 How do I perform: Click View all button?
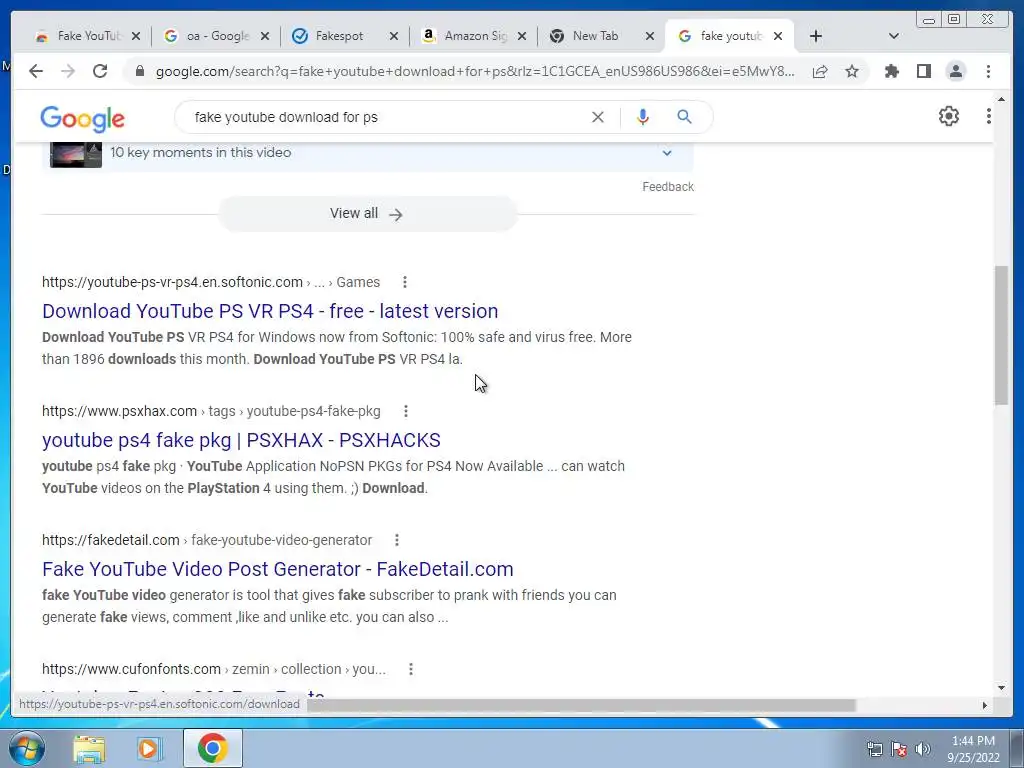pos(367,214)
